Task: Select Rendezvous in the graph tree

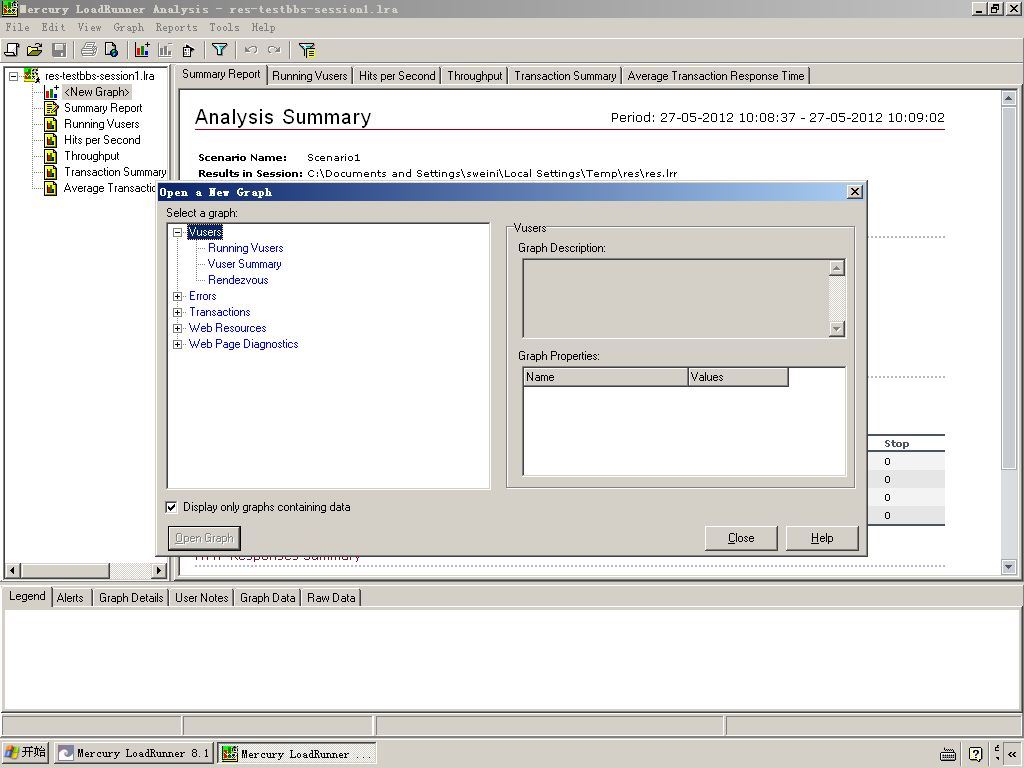Action: point(238,280)
